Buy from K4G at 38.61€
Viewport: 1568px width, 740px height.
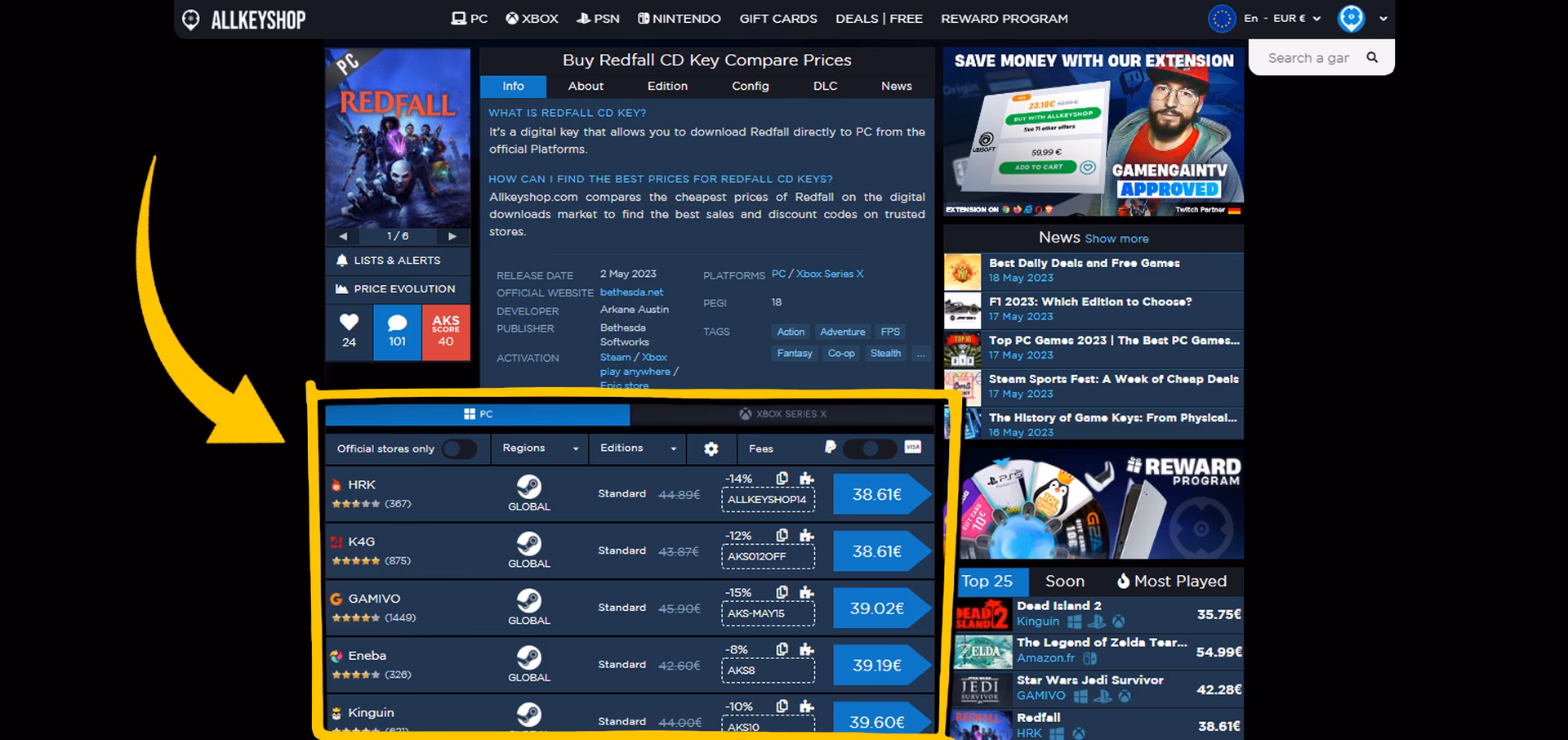(x=881, y=552)
